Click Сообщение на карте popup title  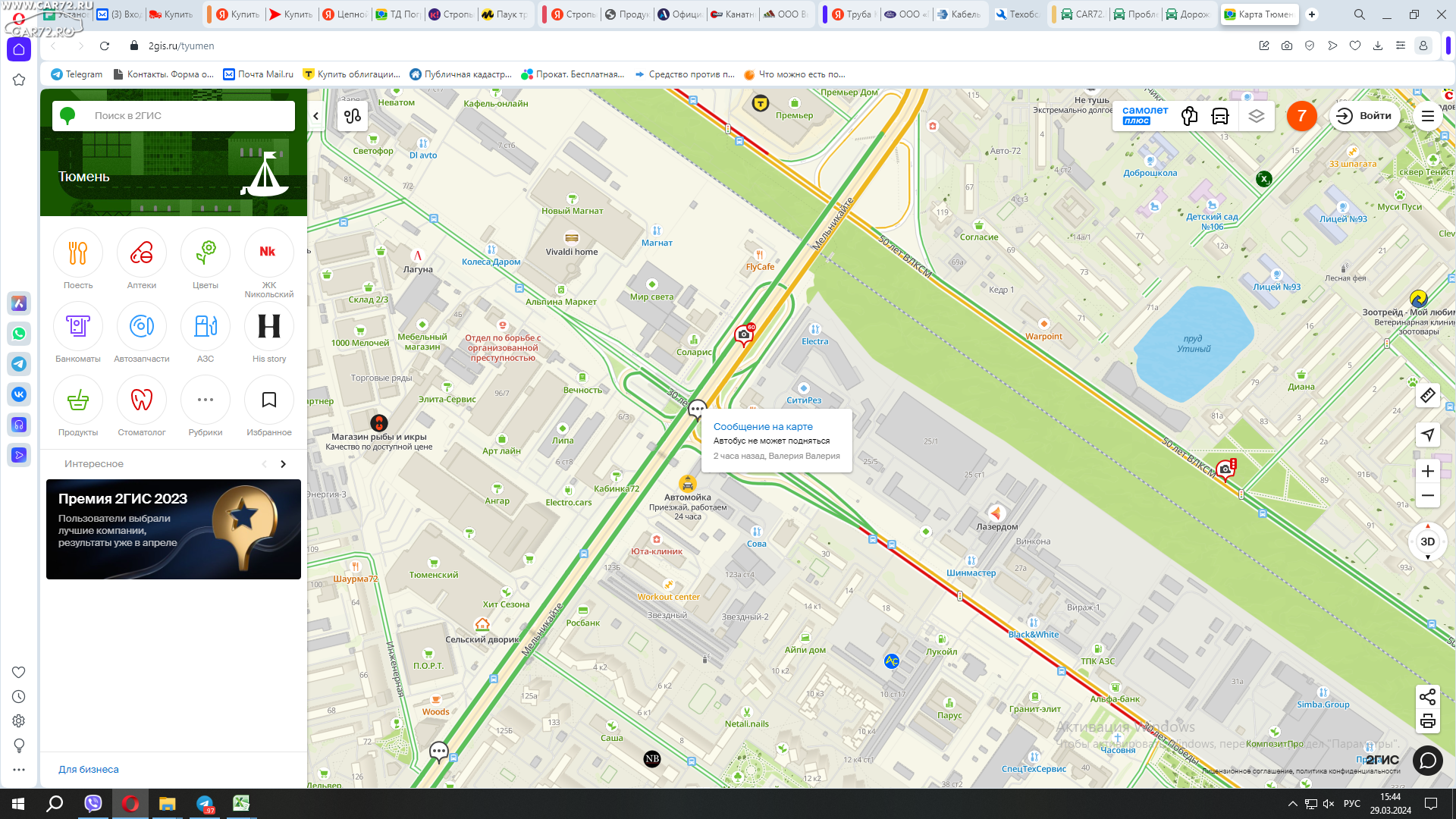(x=763, y=427)
